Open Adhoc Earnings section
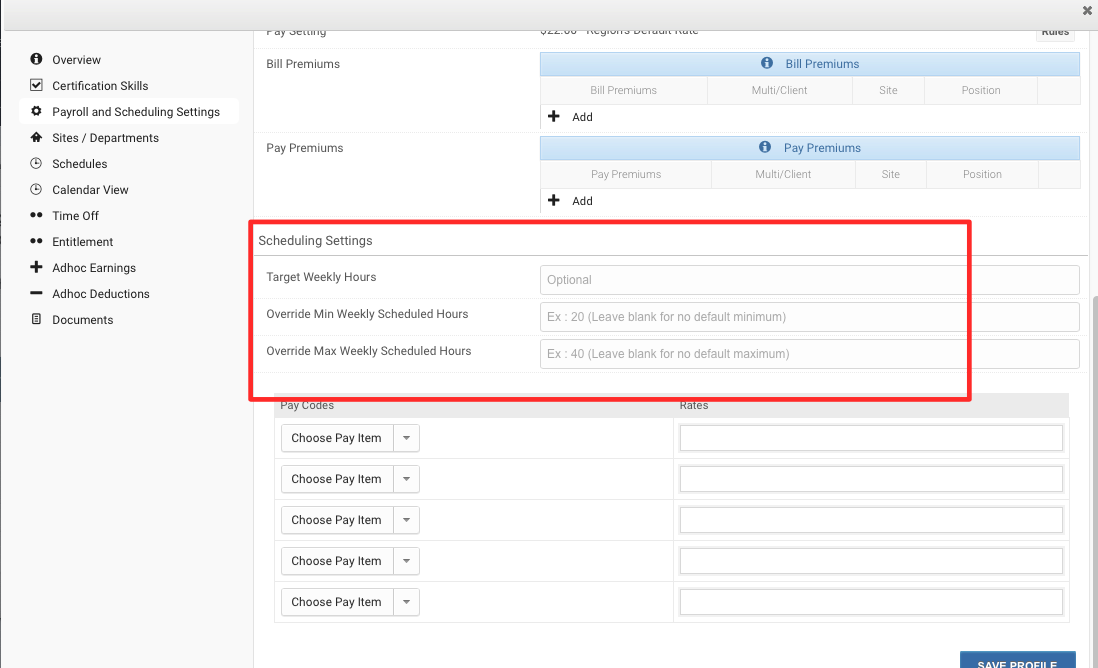The width and height of the screenshot is (1098, 668). [94, 267]
